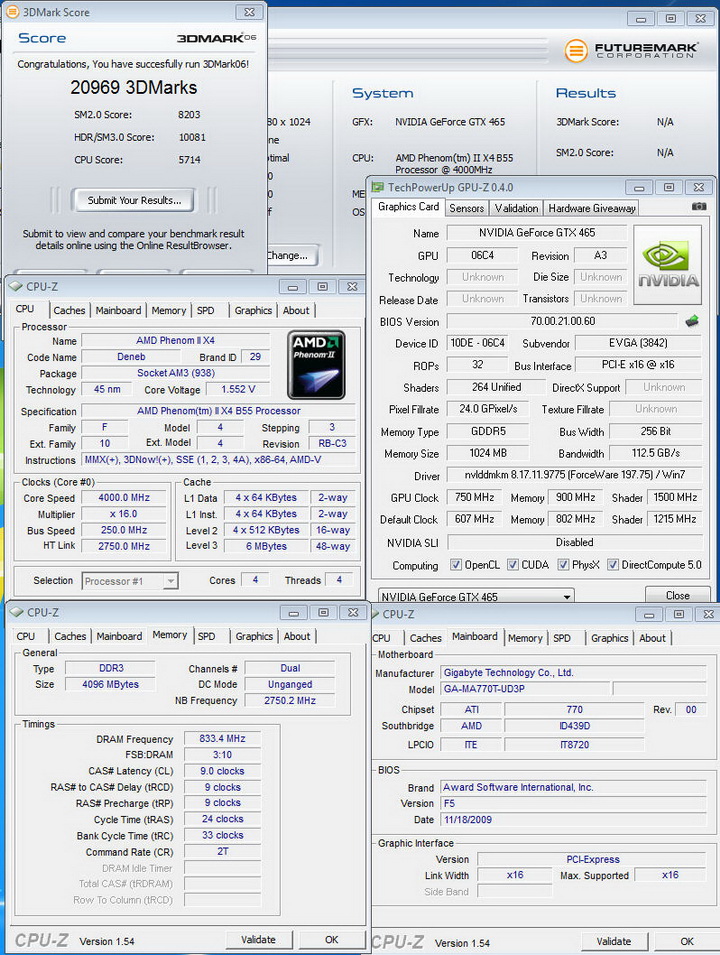Click the BIOS save chip icon in GPU-Z
This screenshot has width=720, height=955.
[x=692, y=321]
